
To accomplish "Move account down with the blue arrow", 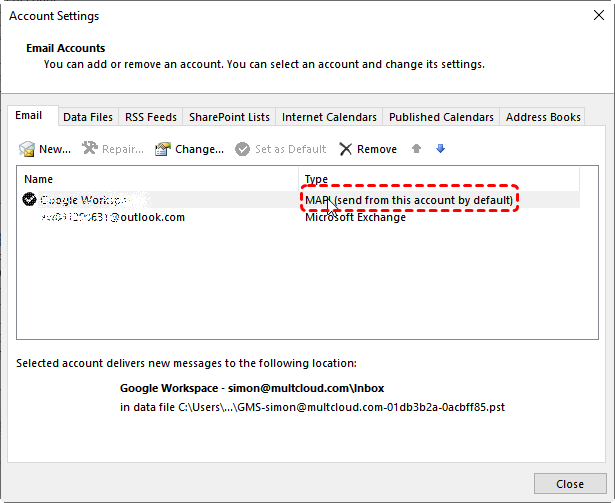I will click(x=440, y=149).
